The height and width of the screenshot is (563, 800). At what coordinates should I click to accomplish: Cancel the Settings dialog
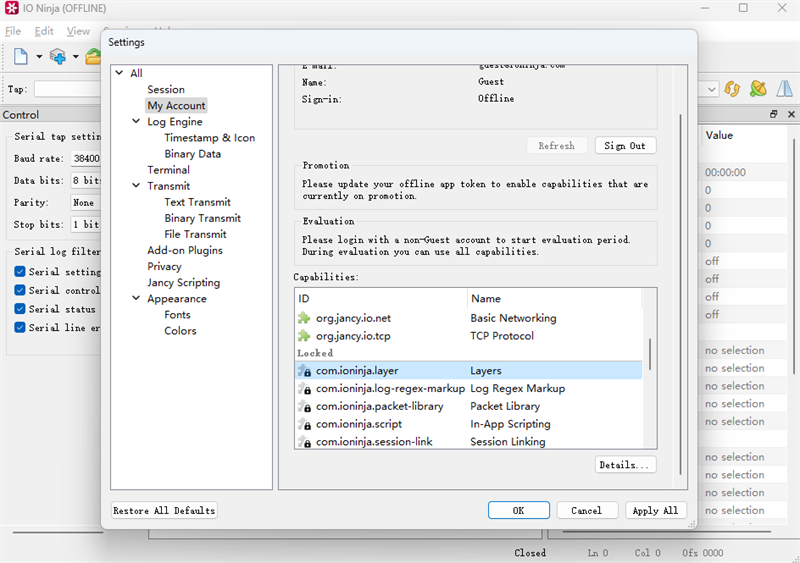tap(587, 510)
